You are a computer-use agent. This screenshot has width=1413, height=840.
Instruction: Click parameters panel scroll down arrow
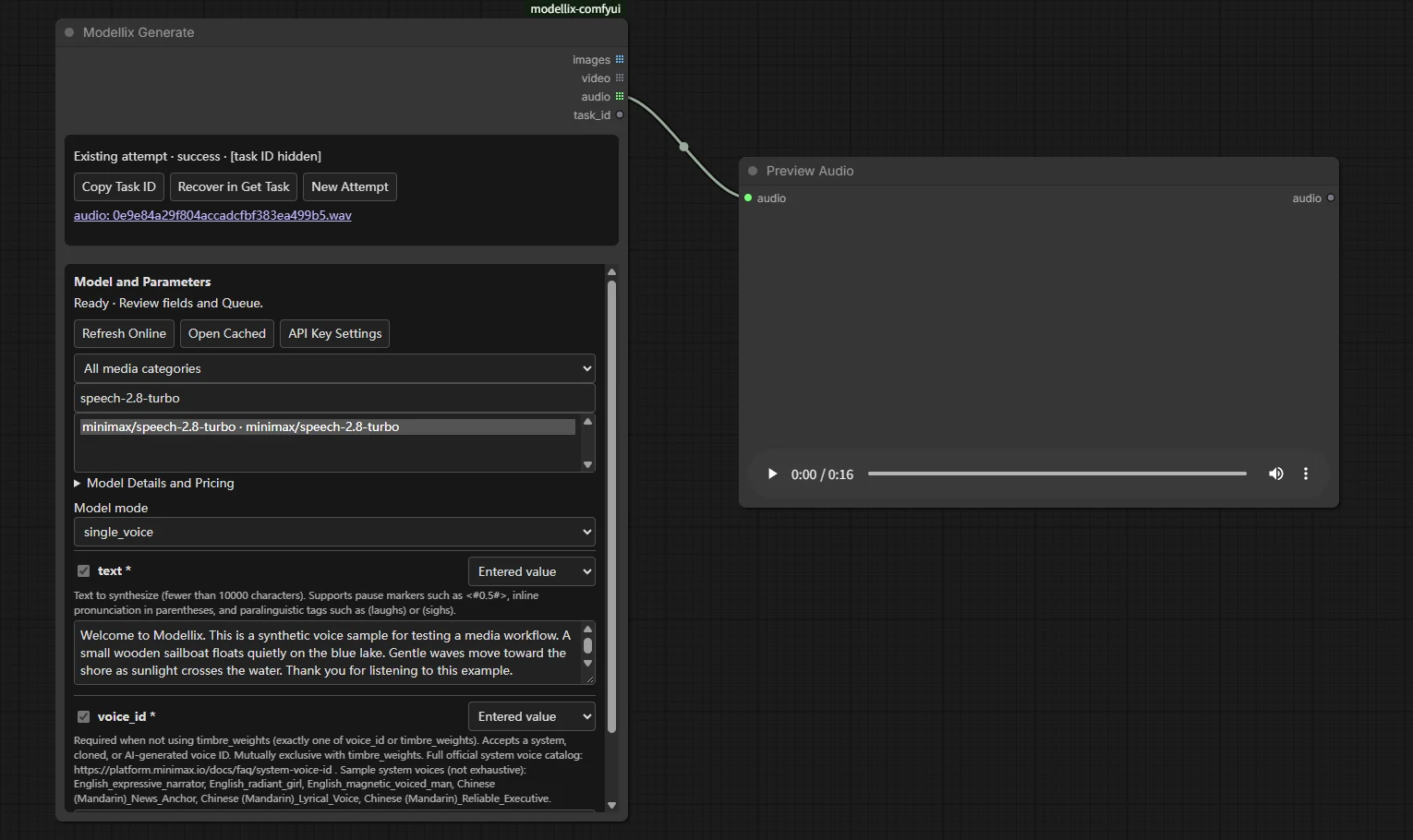(611, 805)
